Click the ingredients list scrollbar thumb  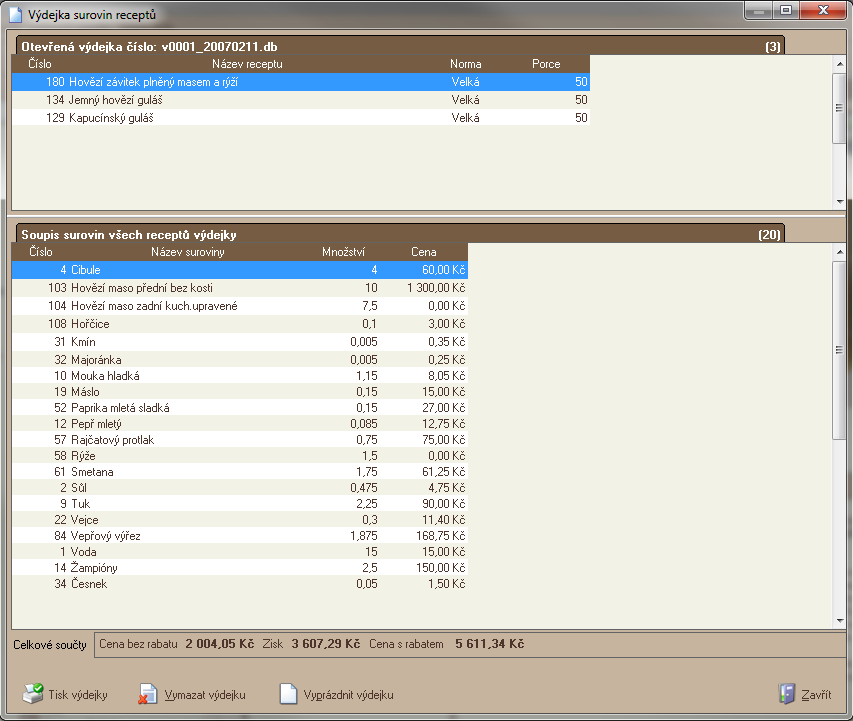pos(839,350)
